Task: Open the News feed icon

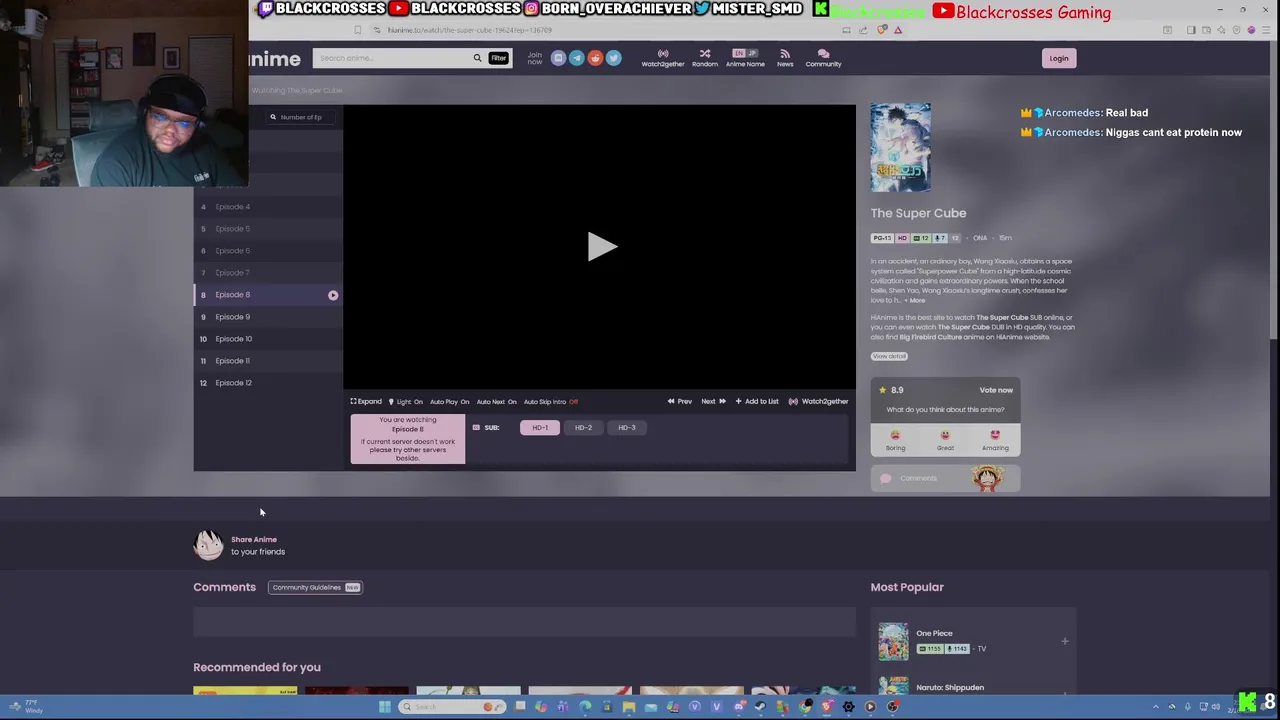Action: (785, 58)
